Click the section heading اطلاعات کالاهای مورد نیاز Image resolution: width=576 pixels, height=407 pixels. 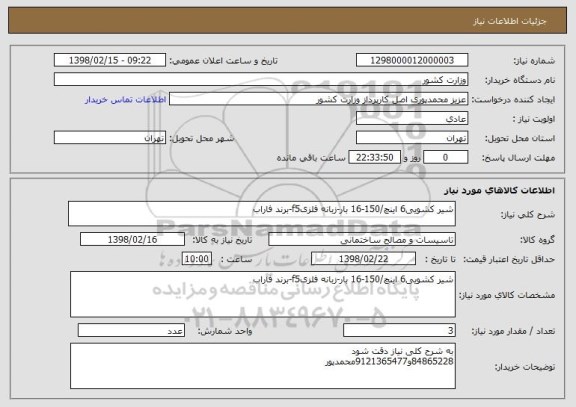(499, 190)
